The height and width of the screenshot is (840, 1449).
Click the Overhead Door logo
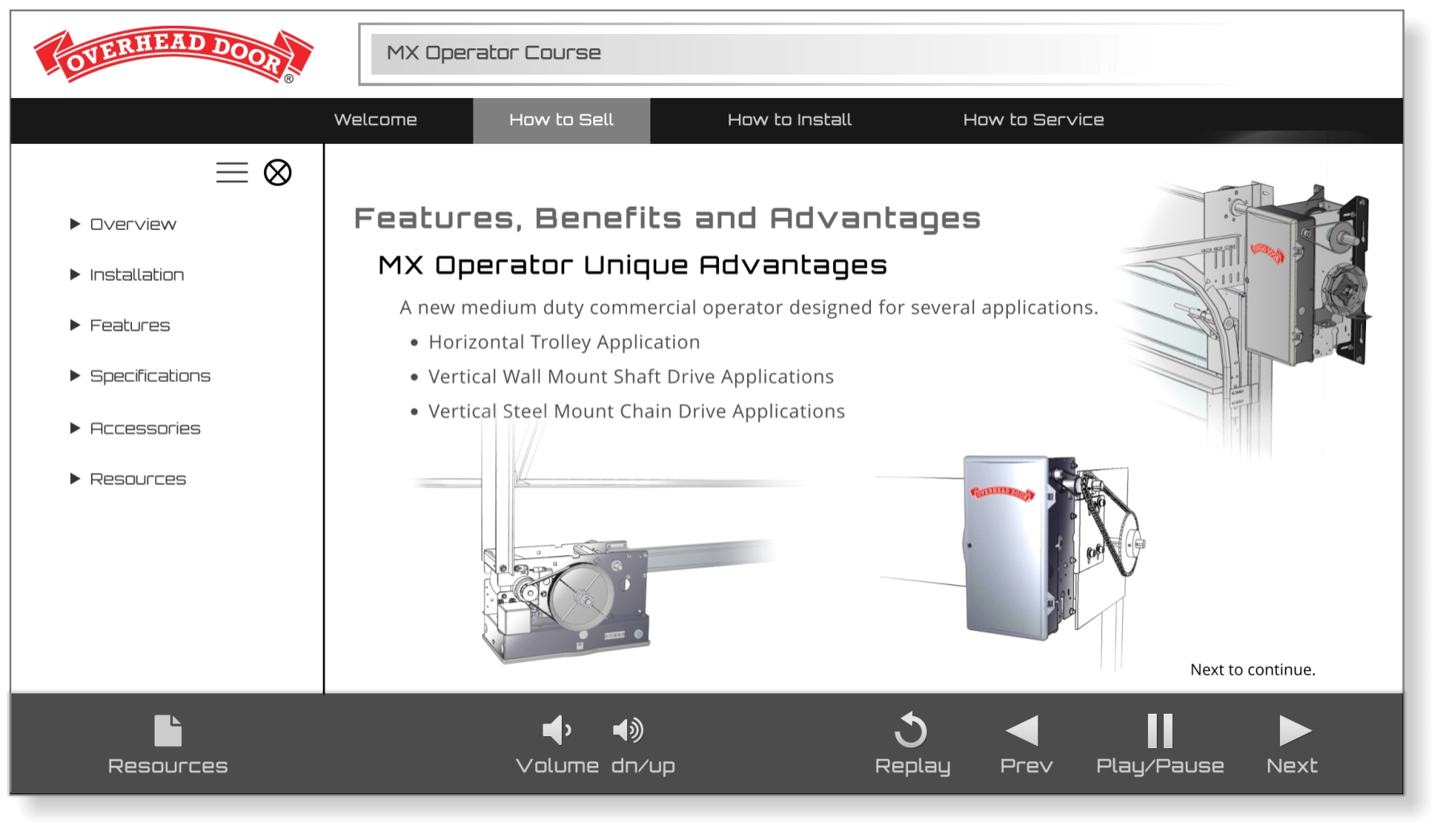(172, 55)
